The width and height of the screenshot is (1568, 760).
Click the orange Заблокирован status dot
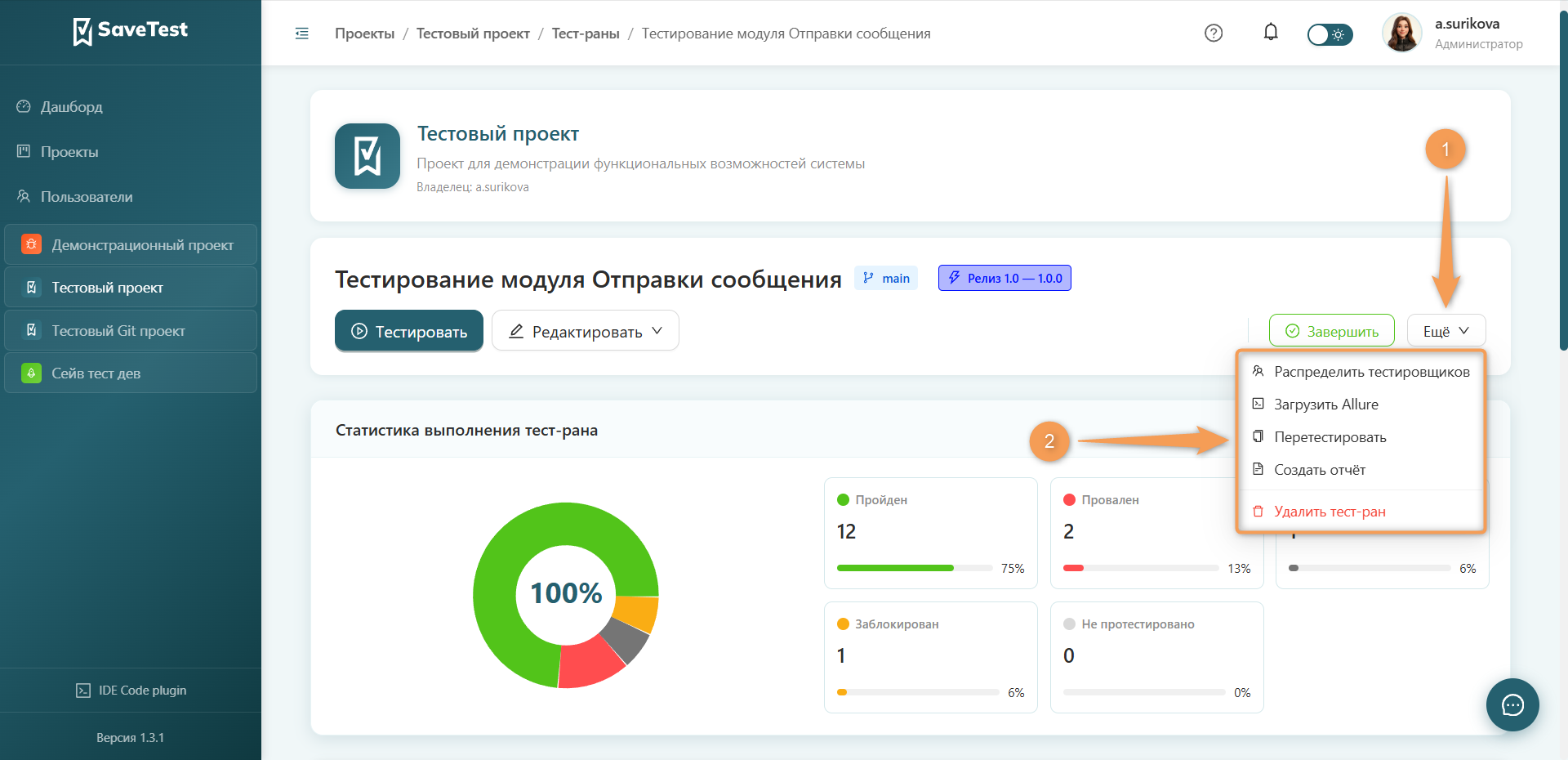coord(843,624)
